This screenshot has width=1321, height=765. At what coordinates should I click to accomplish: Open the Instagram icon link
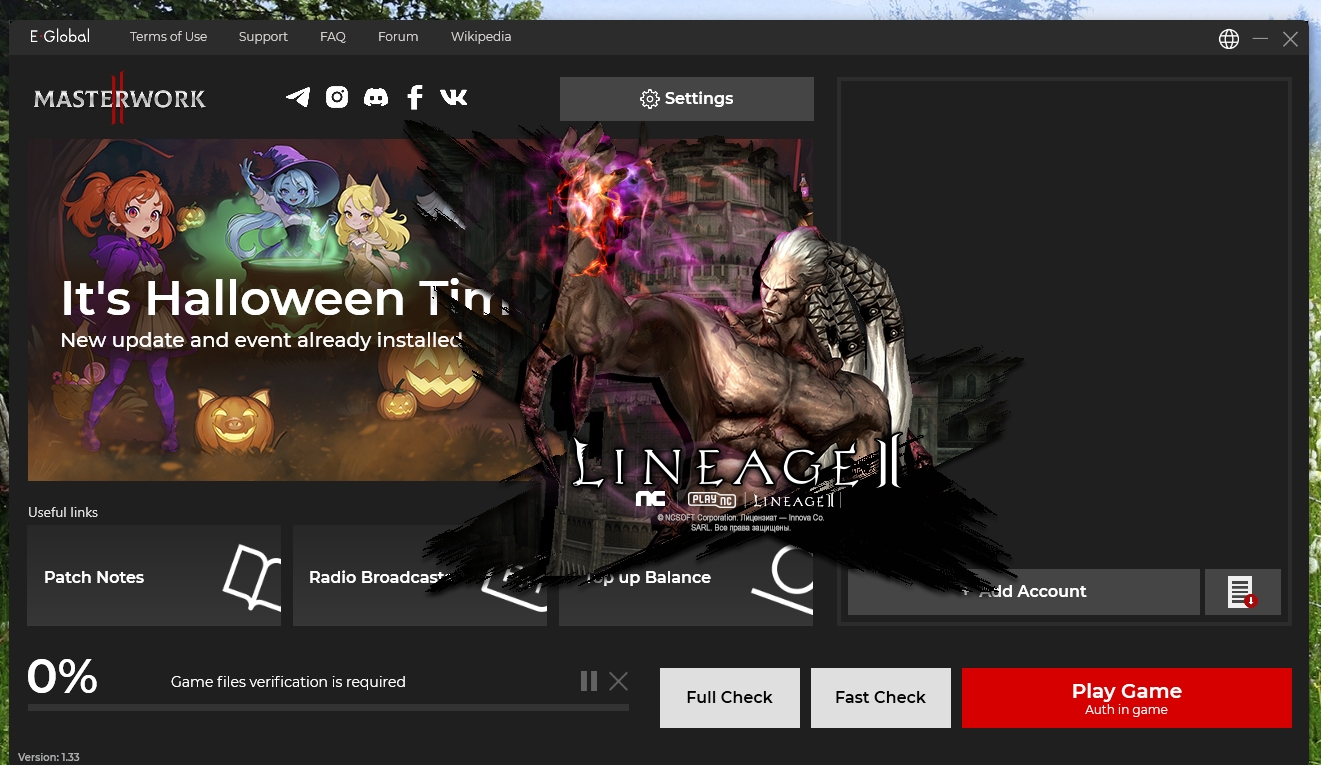[x=337, y=97]
